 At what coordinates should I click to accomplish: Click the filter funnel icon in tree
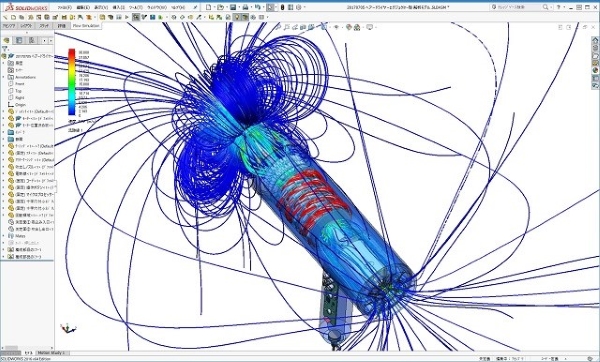[x=5, y=49]
